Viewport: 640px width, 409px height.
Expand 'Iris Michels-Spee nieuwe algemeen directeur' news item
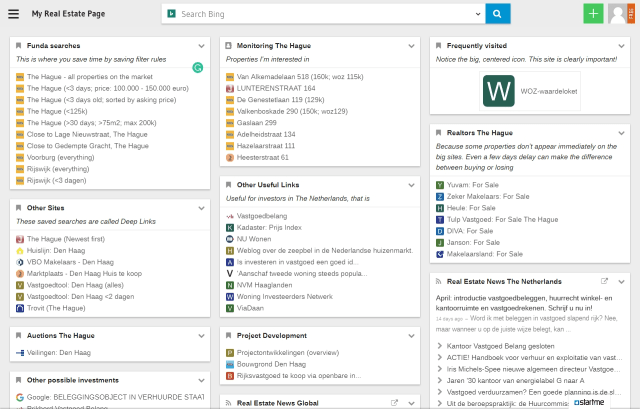coord(533,369)
